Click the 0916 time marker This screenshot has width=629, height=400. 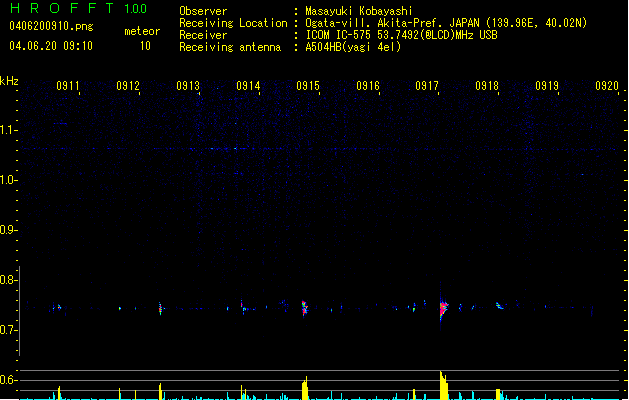tap(368, 86)
